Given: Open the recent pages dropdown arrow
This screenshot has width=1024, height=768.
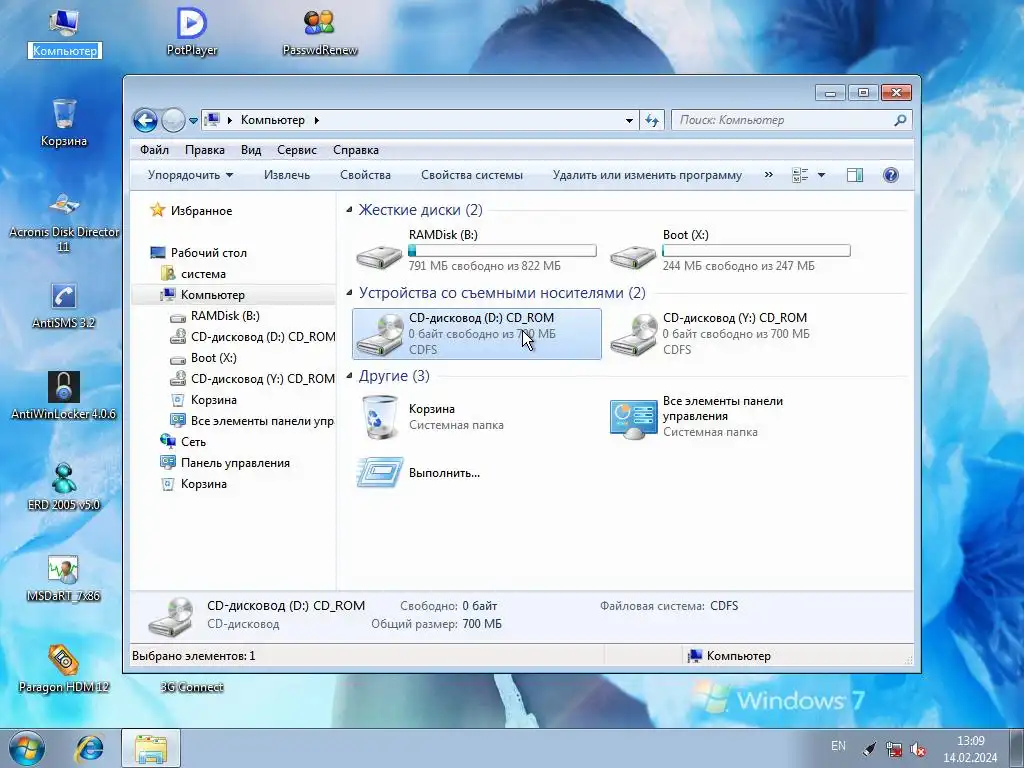Looking at the screenshot, I should pos(193,121).
